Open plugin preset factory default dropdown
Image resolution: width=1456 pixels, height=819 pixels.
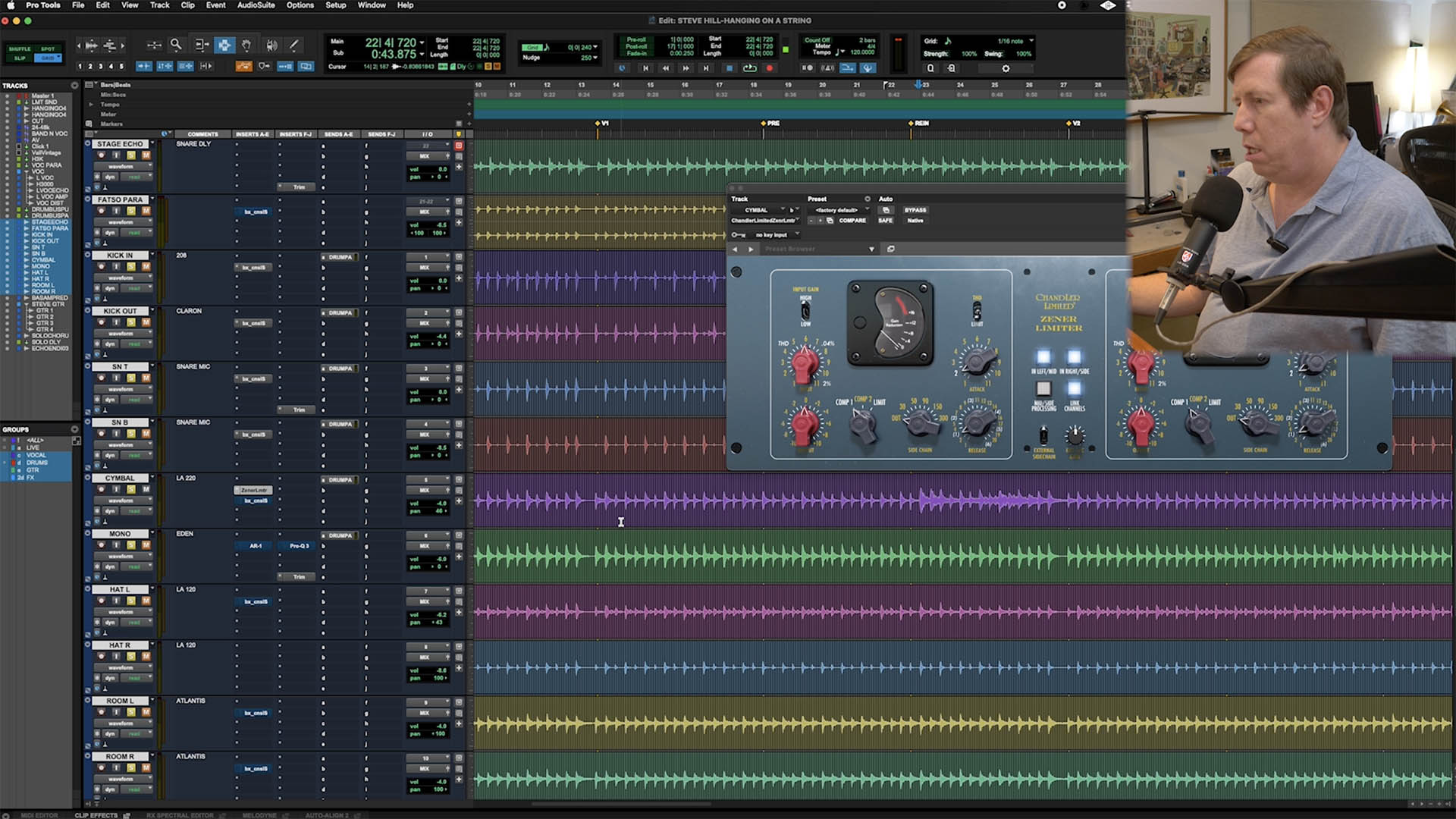(x=839, y=210)
